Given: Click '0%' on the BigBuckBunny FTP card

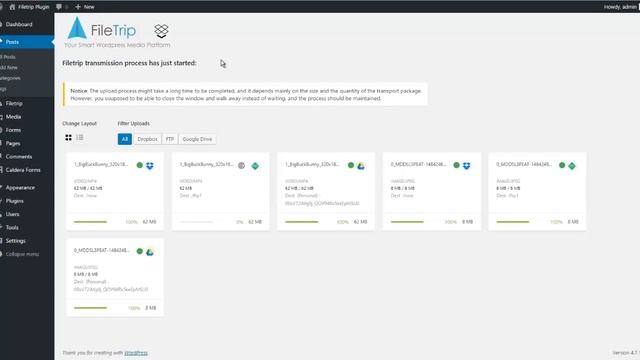Looking at the screenshot, I should 240,222.
